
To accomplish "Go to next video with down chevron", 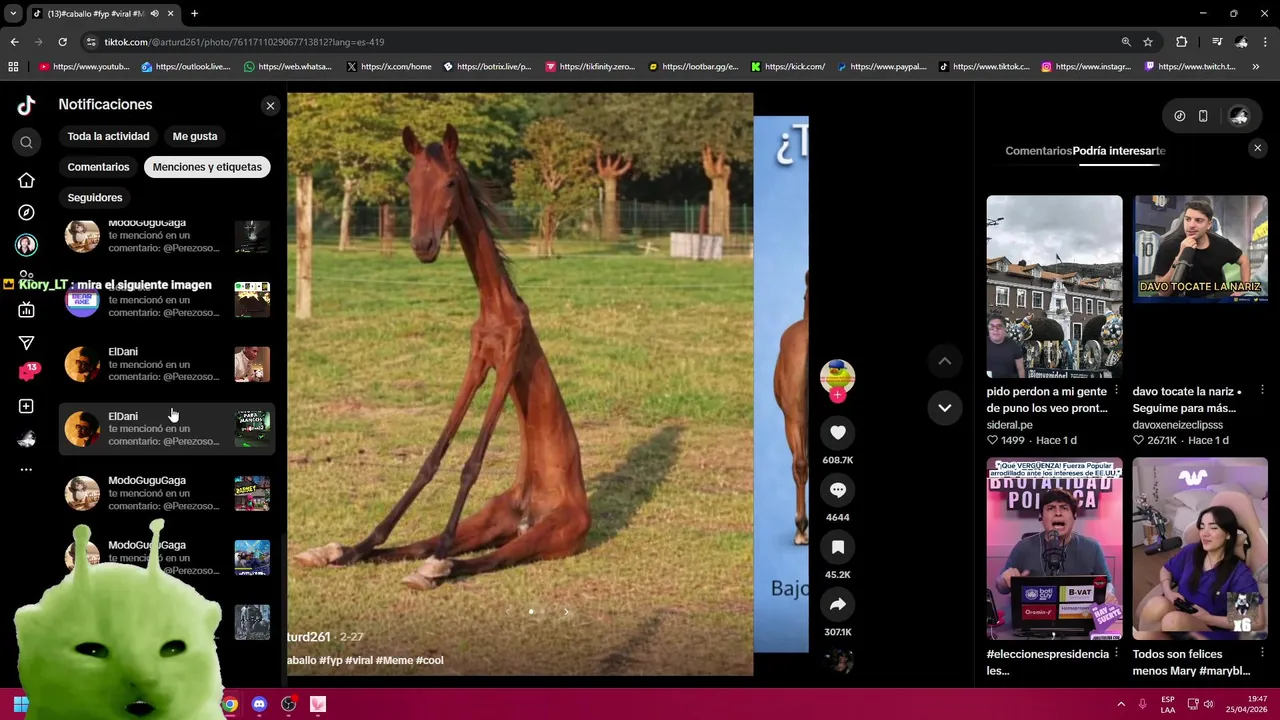I will pyautogui.click(x=944, y=407).
